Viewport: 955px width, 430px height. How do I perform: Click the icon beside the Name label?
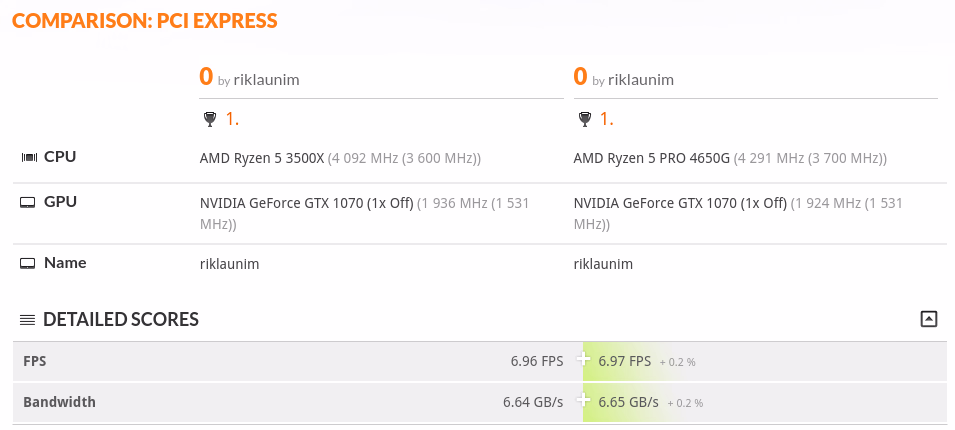(x=28, y=263)
